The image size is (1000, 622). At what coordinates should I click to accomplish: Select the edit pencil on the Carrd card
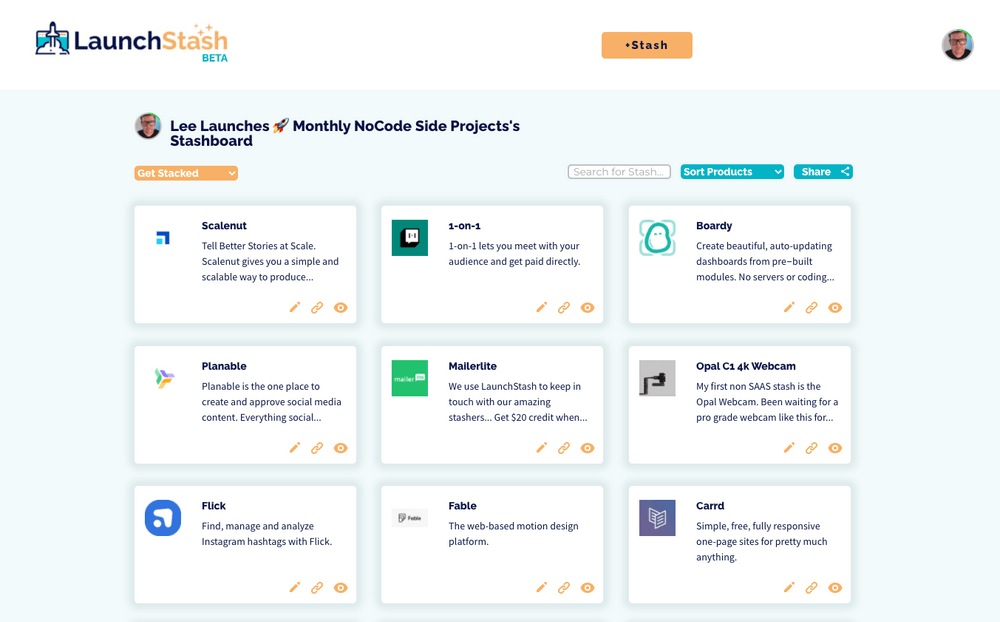coord(789,587)
